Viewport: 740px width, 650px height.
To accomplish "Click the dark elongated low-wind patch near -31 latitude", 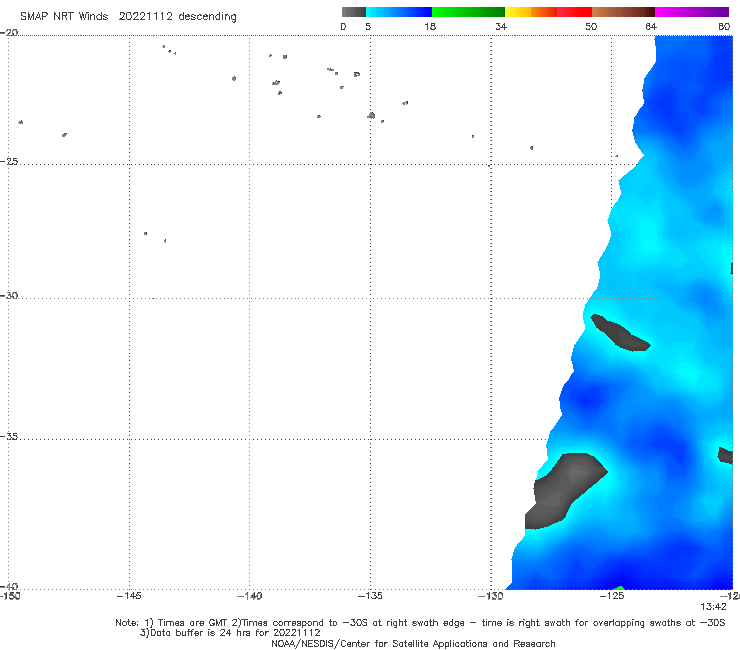I will [620, 333].
